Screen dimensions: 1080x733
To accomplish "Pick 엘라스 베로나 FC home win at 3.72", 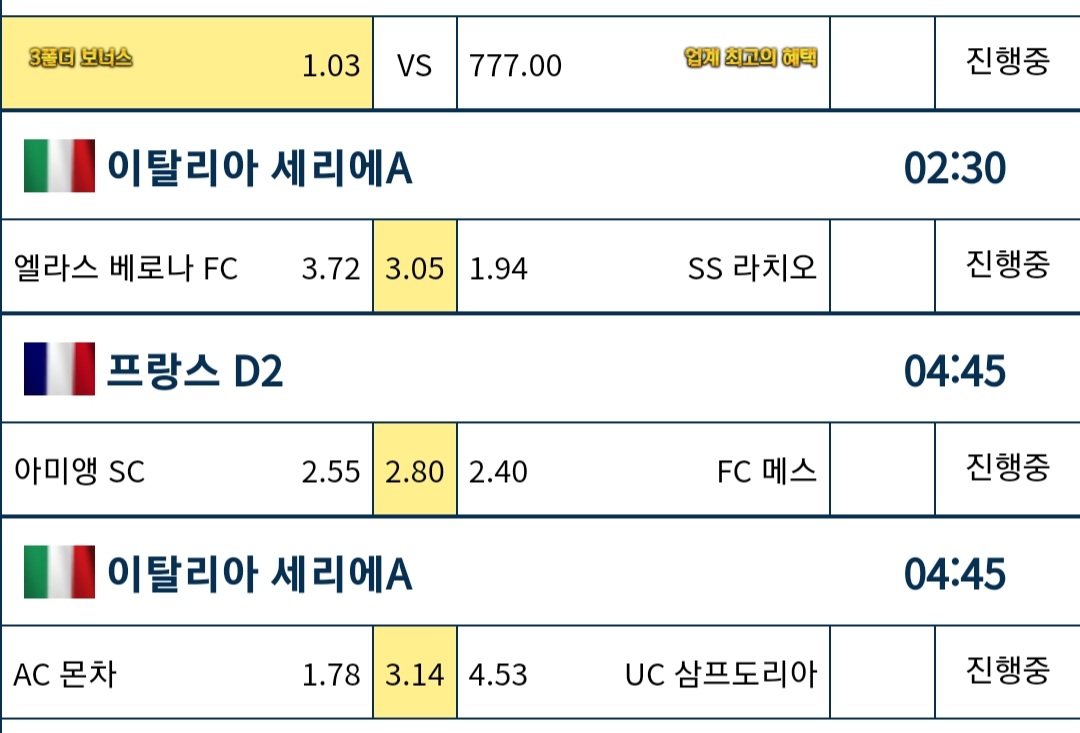I will click(187, 267).
